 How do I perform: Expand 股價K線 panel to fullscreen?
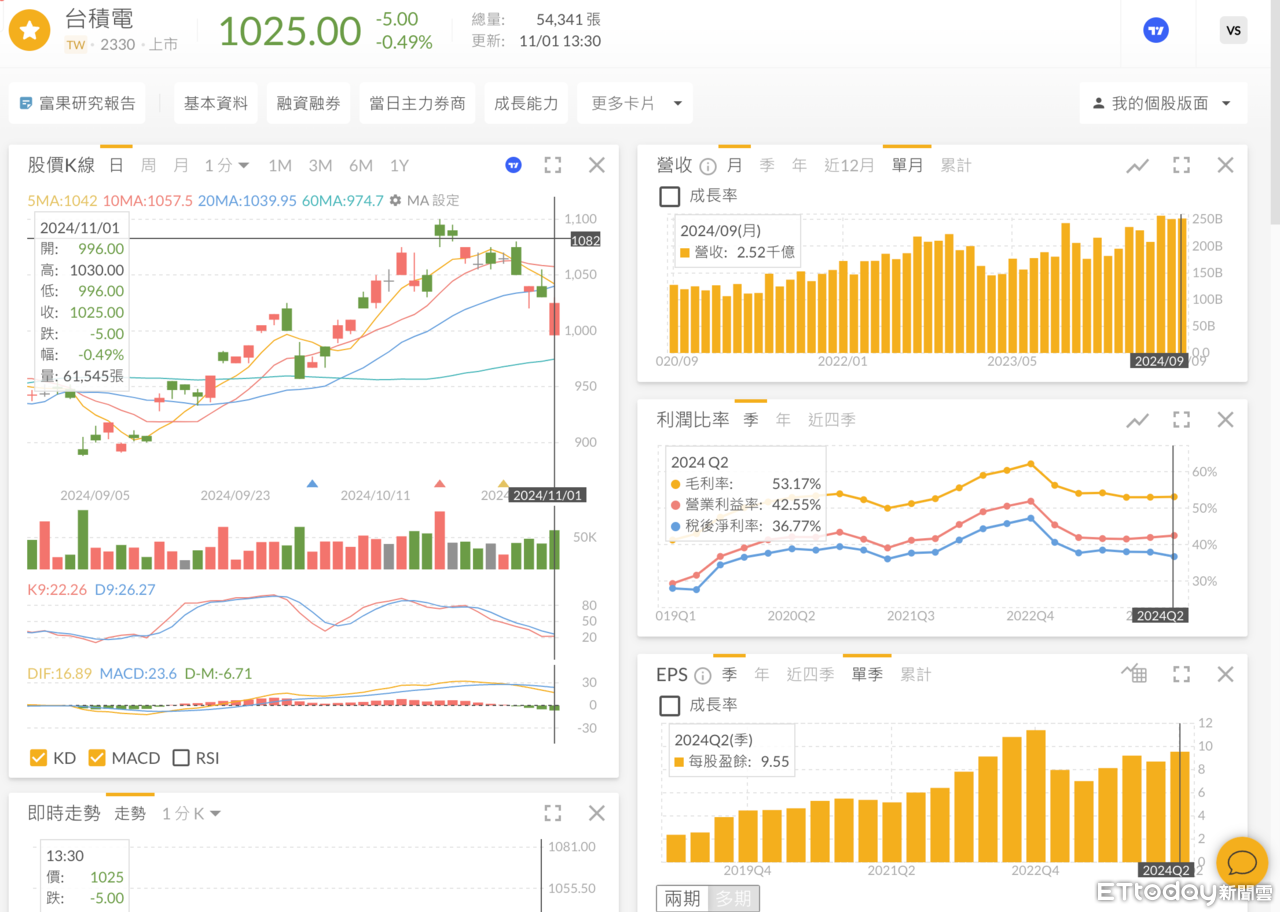click(553, 165)
